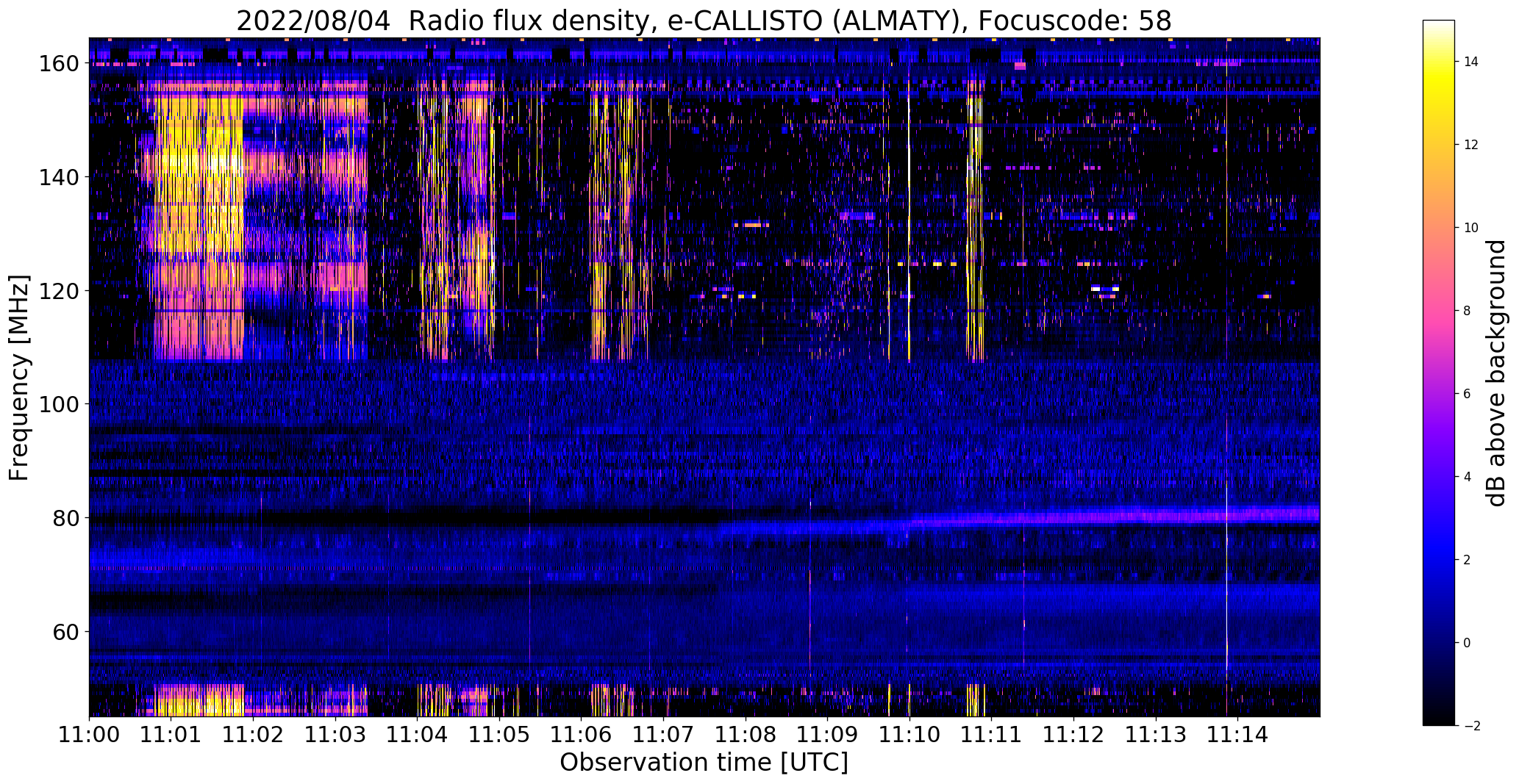This screenshot has height=784, width=1519.
Task: Select the 11:12 time tick label
Action: tap(1073, 734)
